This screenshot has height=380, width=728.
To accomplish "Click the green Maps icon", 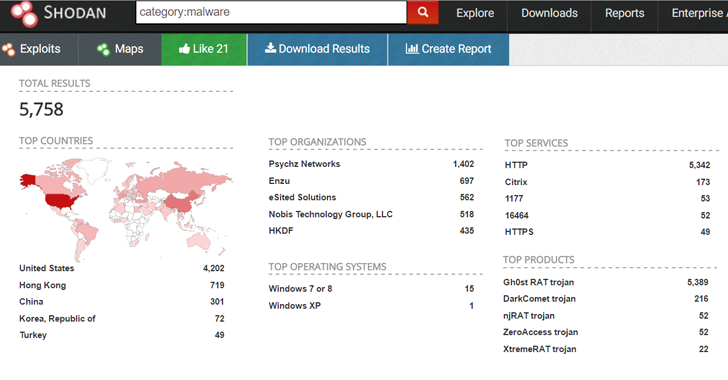I will 103,49.
